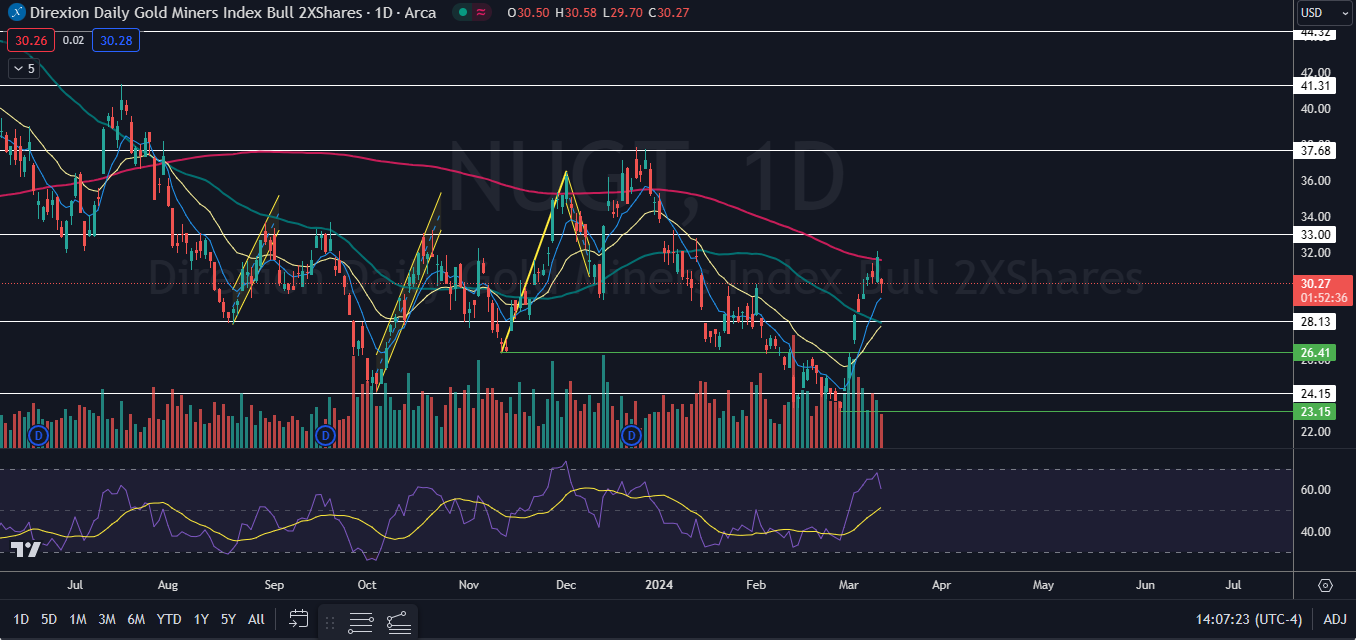Click the high value H30.58

(x=574, y=13)
